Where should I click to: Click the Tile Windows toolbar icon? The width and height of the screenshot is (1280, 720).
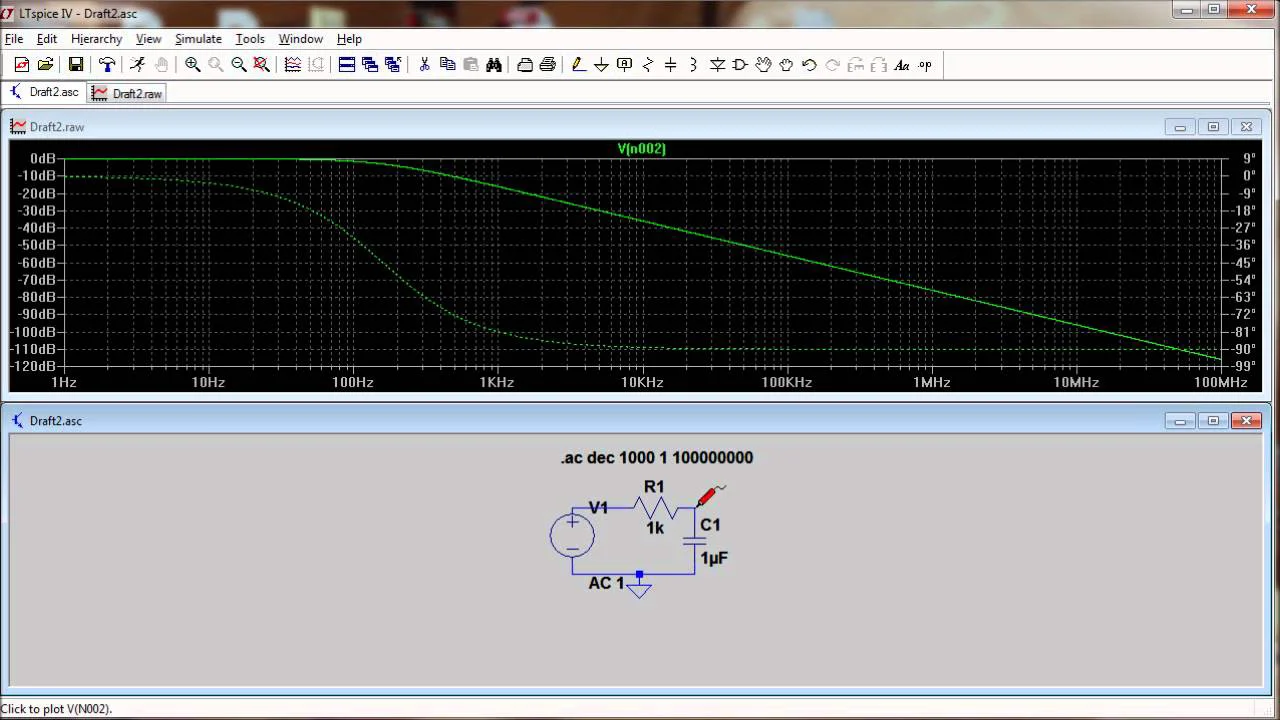point(347,65)
